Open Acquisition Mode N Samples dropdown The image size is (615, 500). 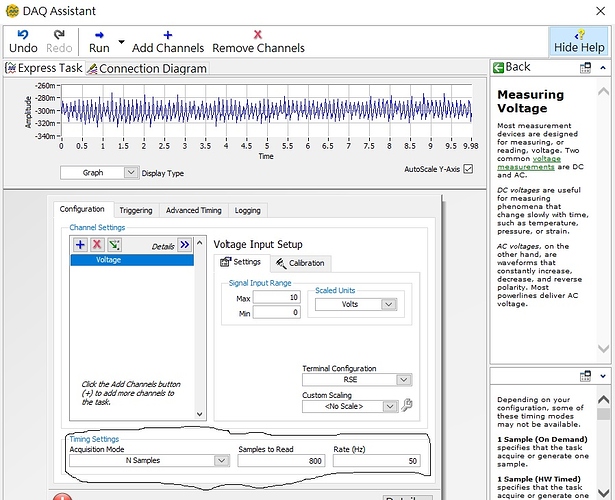[x=149, y=460]
